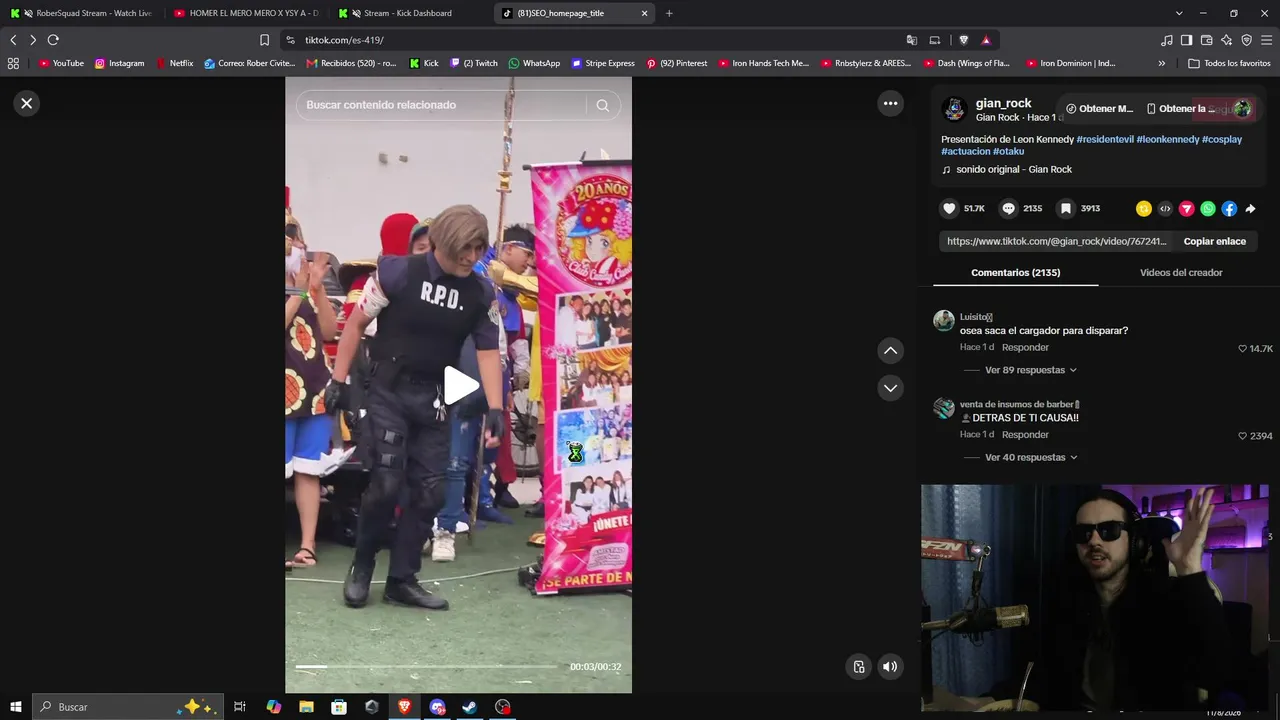
Task: Open 'Todos los favoritos' bookmarks folder
Action: coord(1229,63)
